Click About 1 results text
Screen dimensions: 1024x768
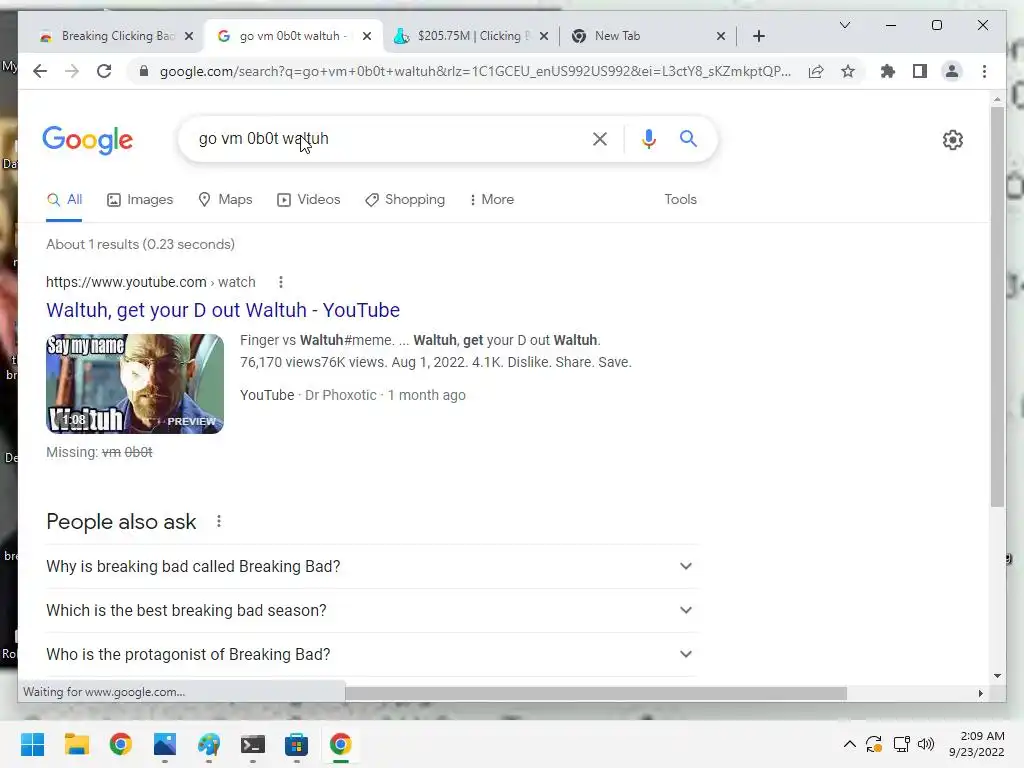(x=140, y=244)
